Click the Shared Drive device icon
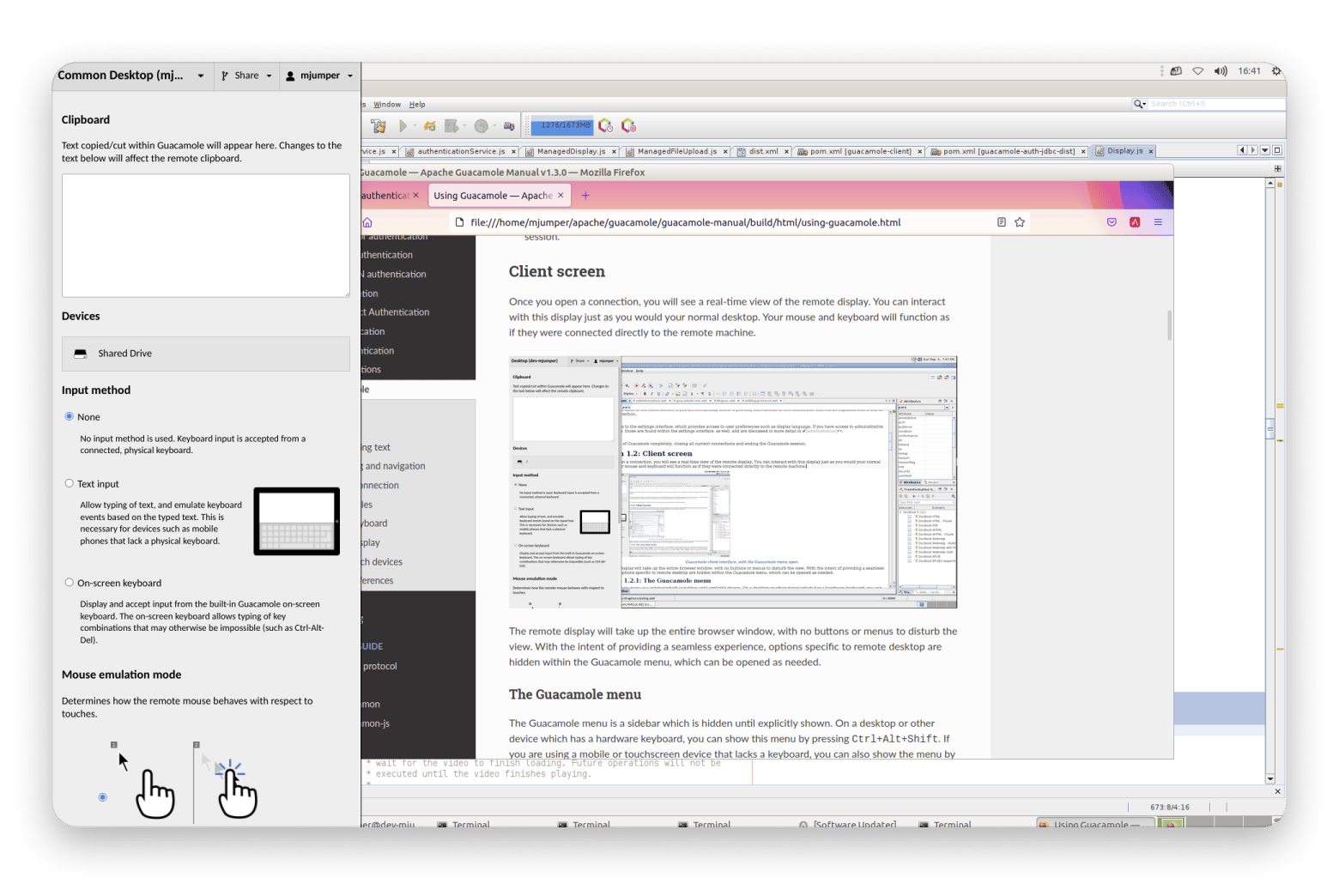 coord(81,354)
